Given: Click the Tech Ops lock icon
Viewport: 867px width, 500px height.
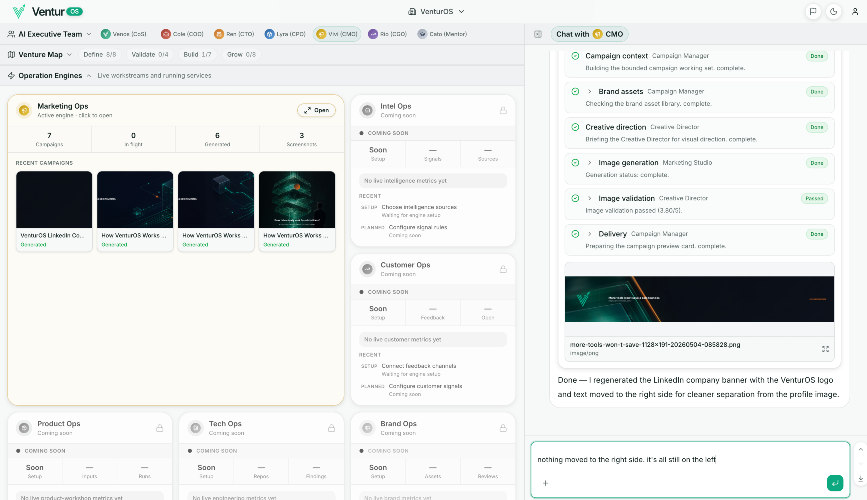Looking at the screenshot, I should [x=331, y=428].
